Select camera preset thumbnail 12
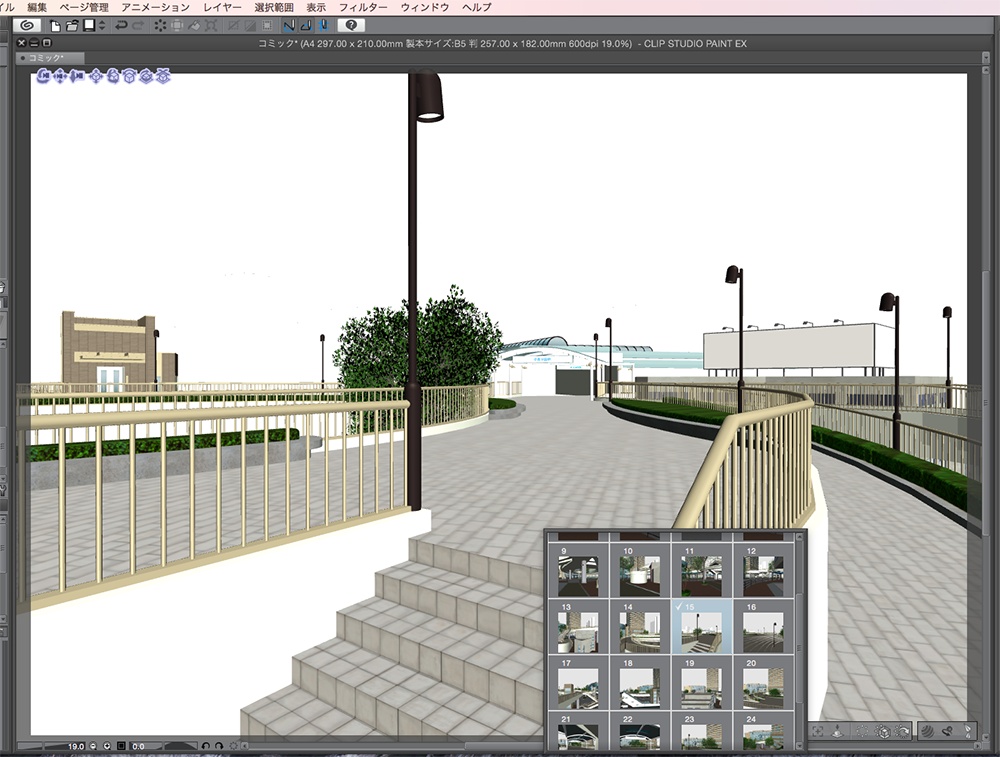The image size is (1000, 757). [x=763, y=570]
